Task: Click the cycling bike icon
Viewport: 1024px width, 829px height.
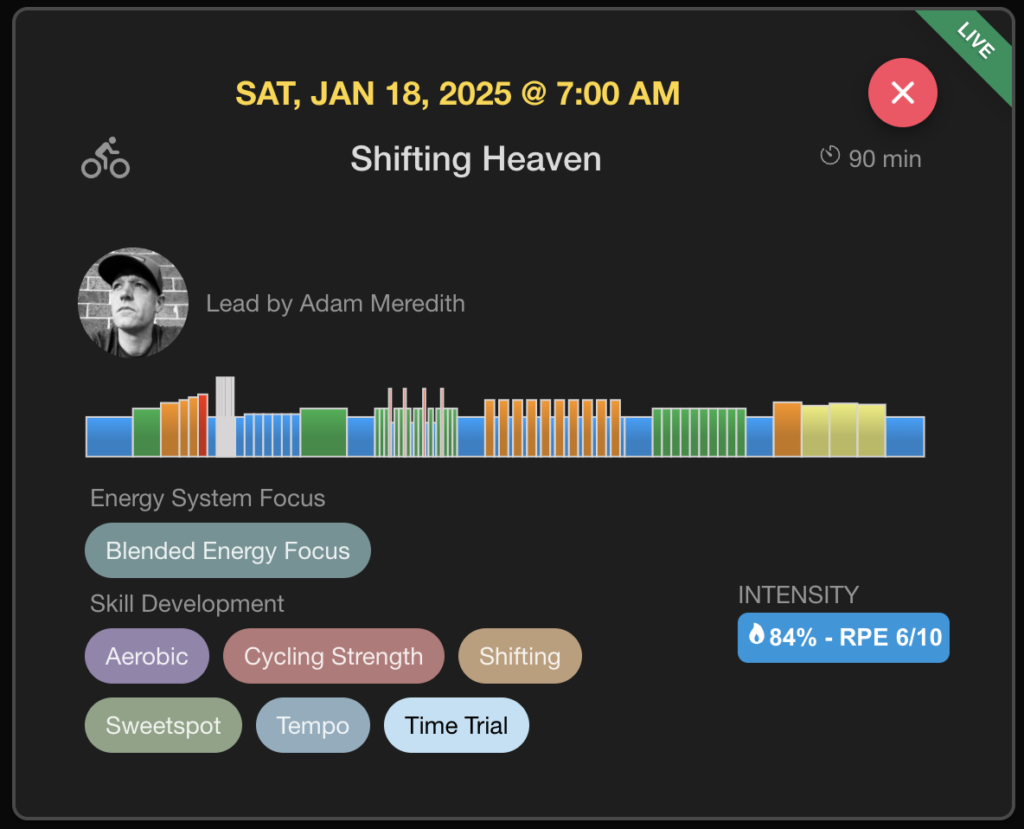Action: point(105,158)
